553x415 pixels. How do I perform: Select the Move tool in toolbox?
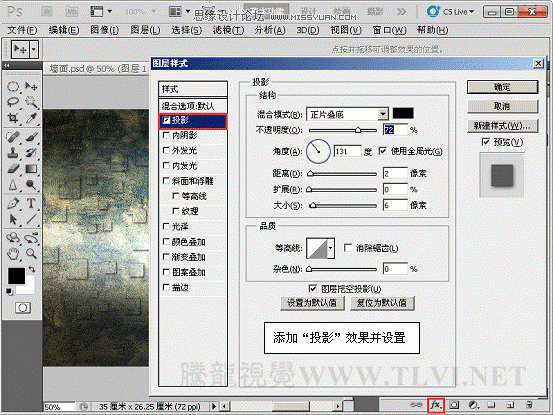pyautogui.click(x=31, y=86)
